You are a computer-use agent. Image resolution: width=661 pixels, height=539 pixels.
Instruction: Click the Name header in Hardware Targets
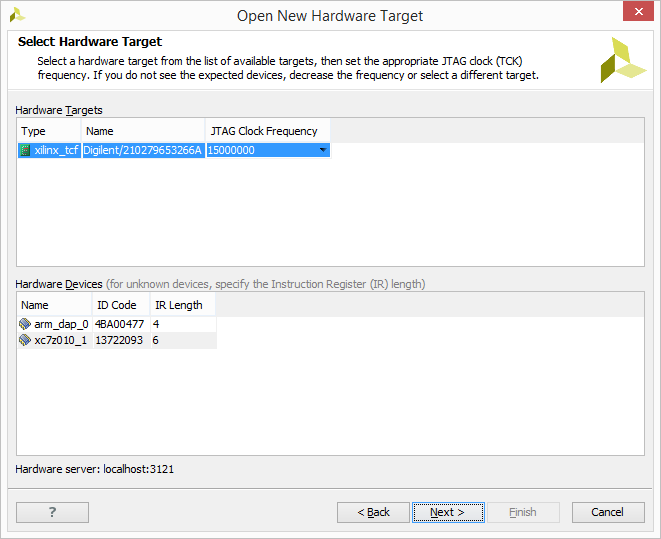coord(143,131)
